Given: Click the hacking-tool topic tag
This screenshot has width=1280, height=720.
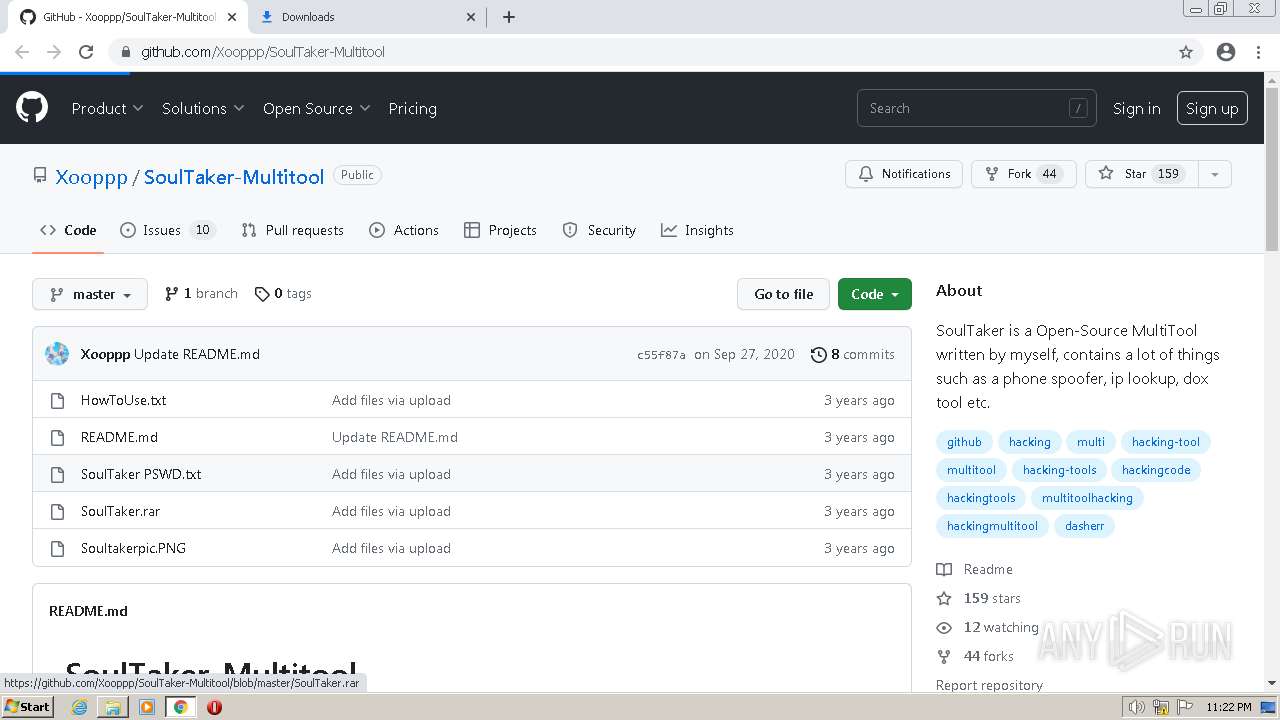Looking at the screenshot, I should (1165, 442).
